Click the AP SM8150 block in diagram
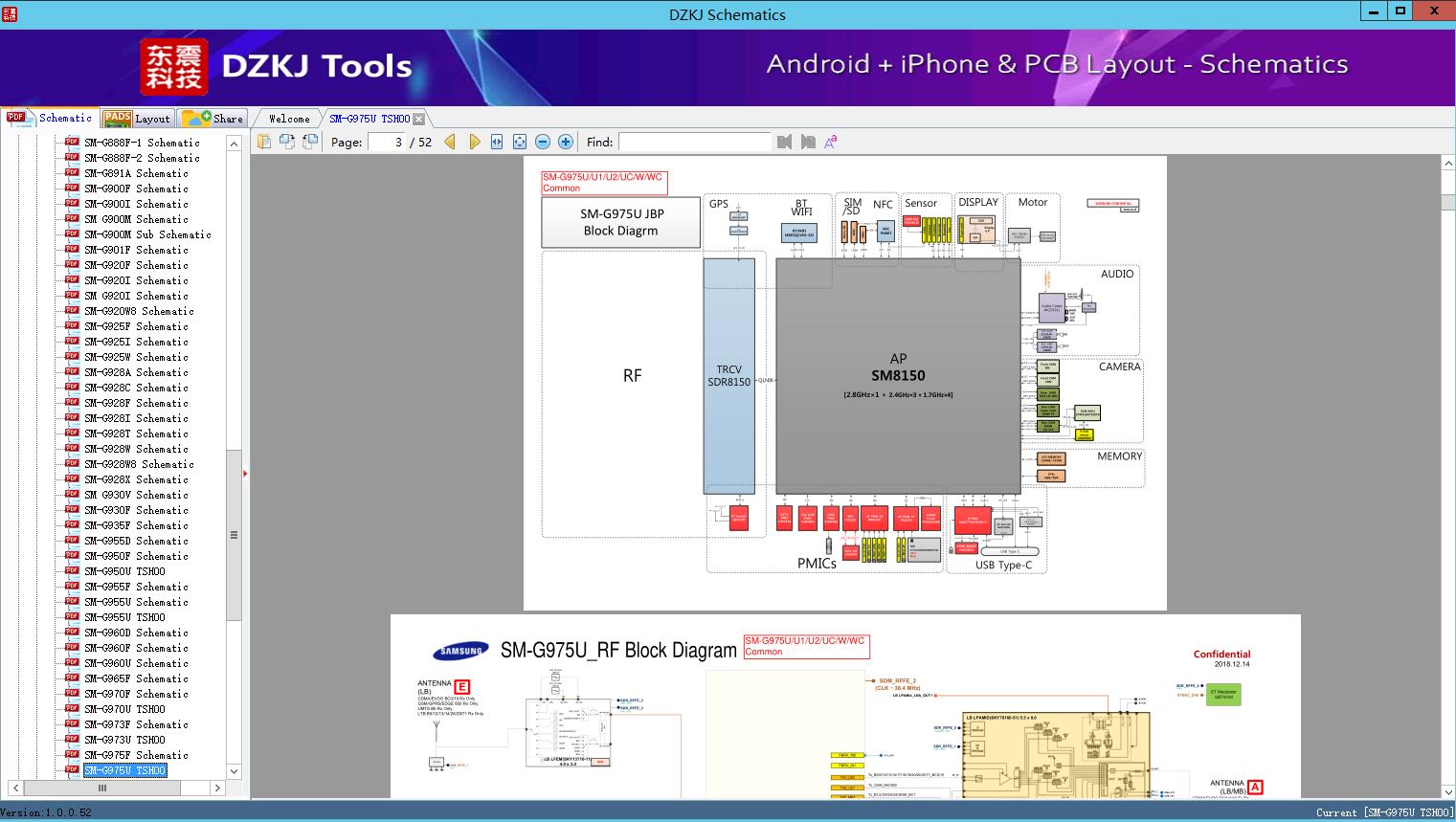The height and width of the screenshot is (822, 1456). (x=898, y=376)
